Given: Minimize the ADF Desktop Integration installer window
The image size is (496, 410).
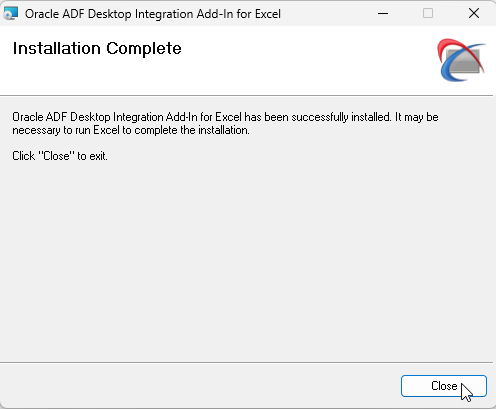Looking at the screenshot, I should (x=383, y=14).
